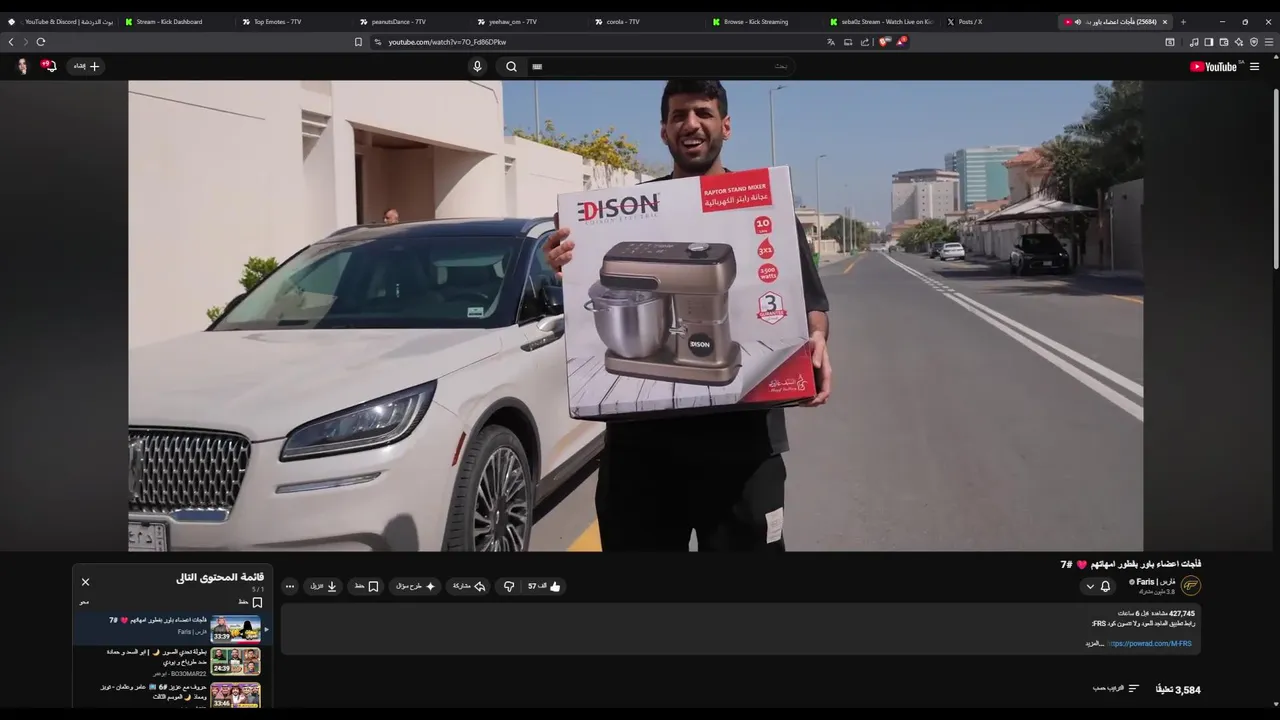The height and width of the screenshot is (720, 1280).
Task: Like the video with thumbs-up
Action: (545, 586)
